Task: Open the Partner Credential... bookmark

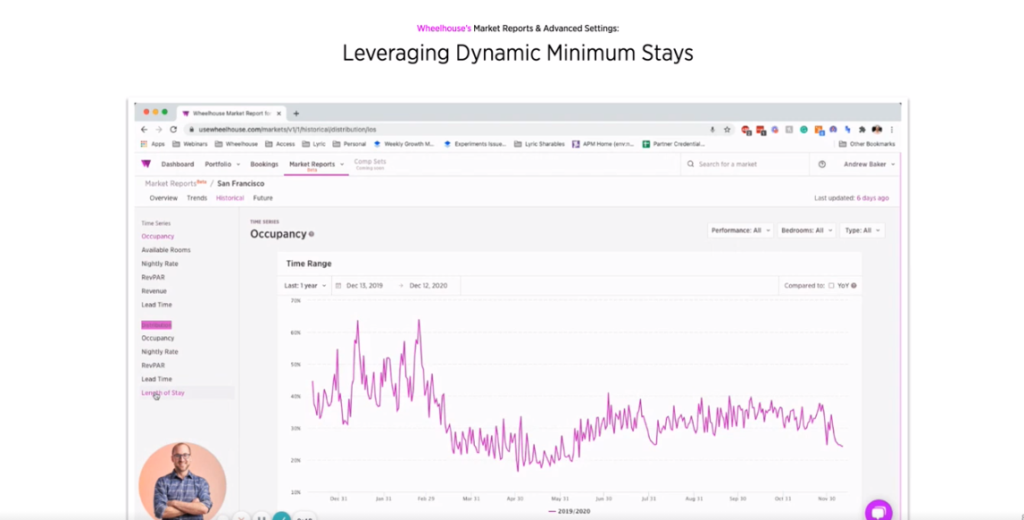Action: click(x=674, y=144)
